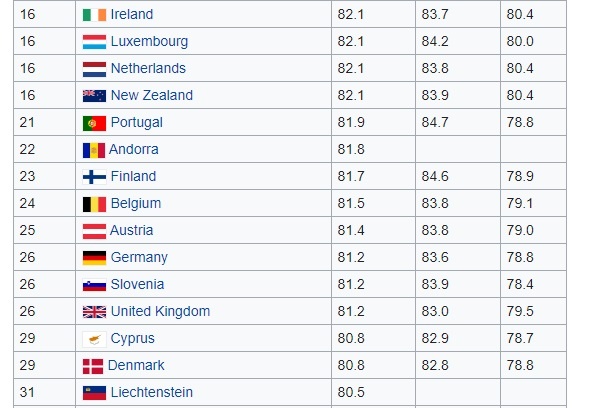The image size is (605, 408).
Task: Select Andorra's rank 22 cell
Action: 44,149
